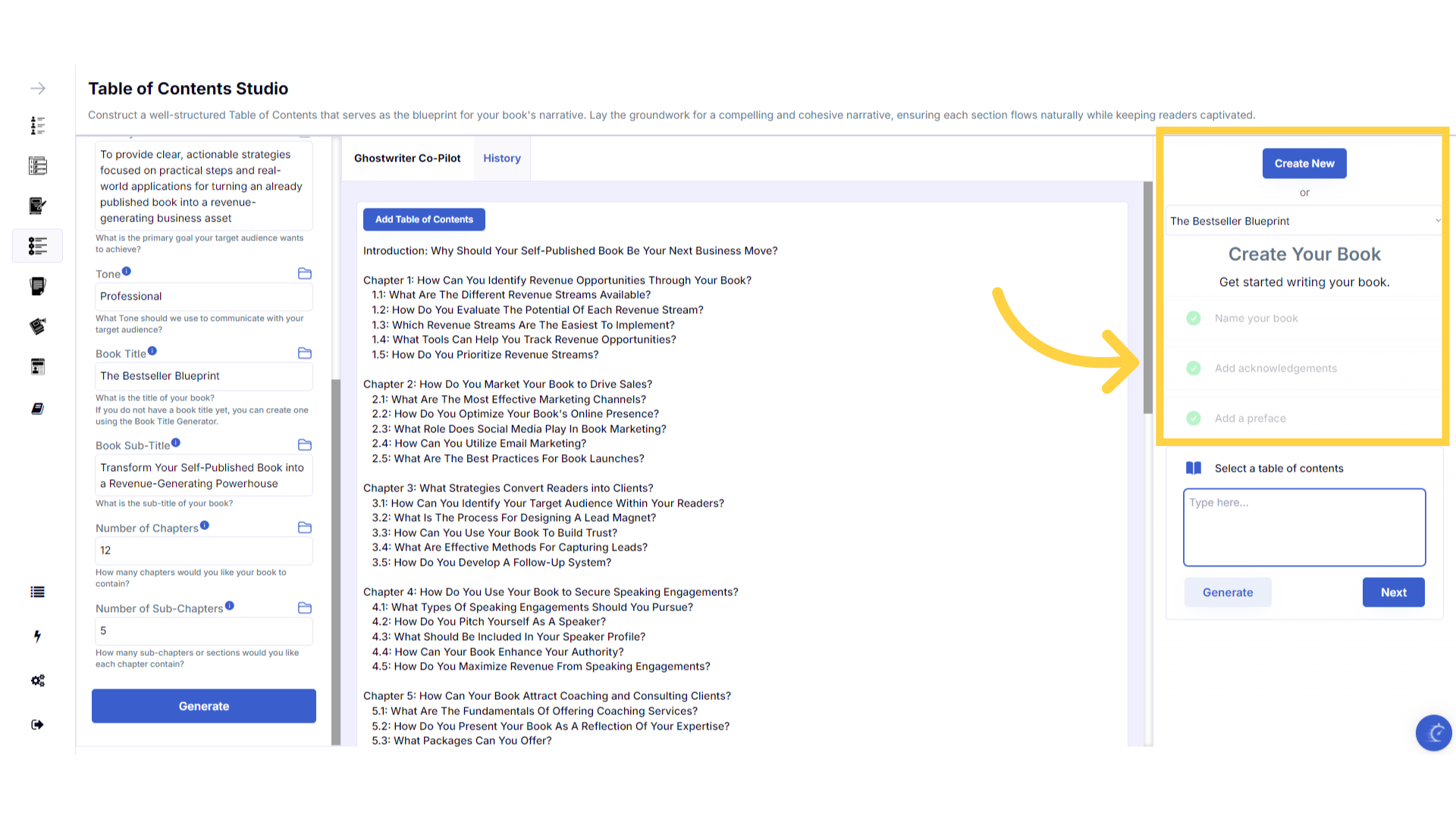This screenshot has height=819, width=1456.
Task: Toggle the Add acknowledgements checkmark
Action: pyautogui.click(x=1194, y=369)
